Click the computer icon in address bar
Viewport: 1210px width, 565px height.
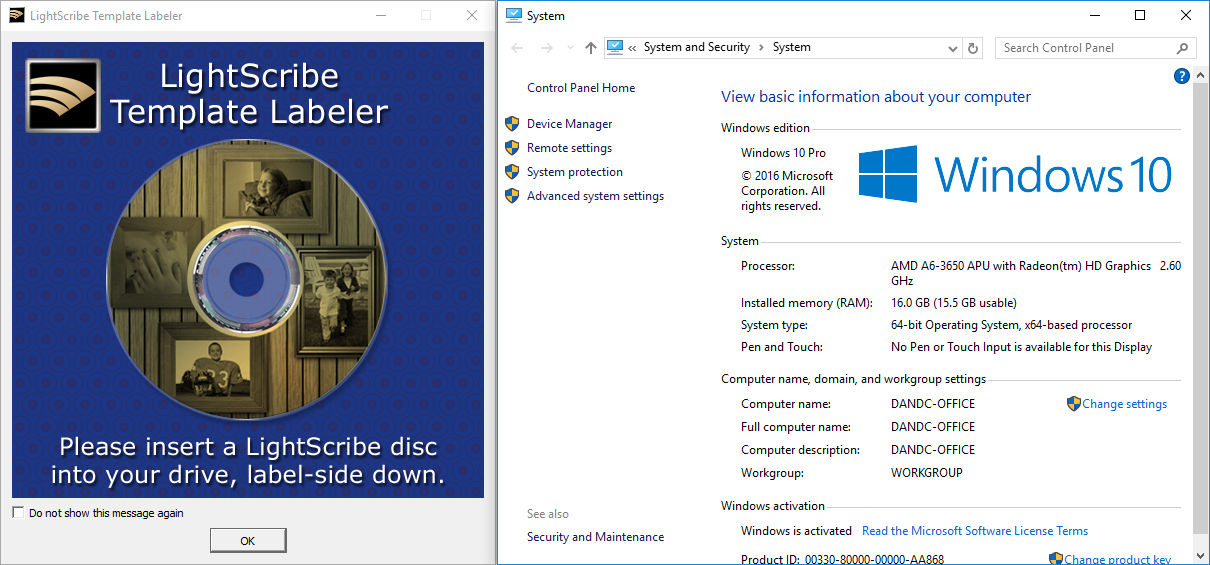click(x=615, y=47)
